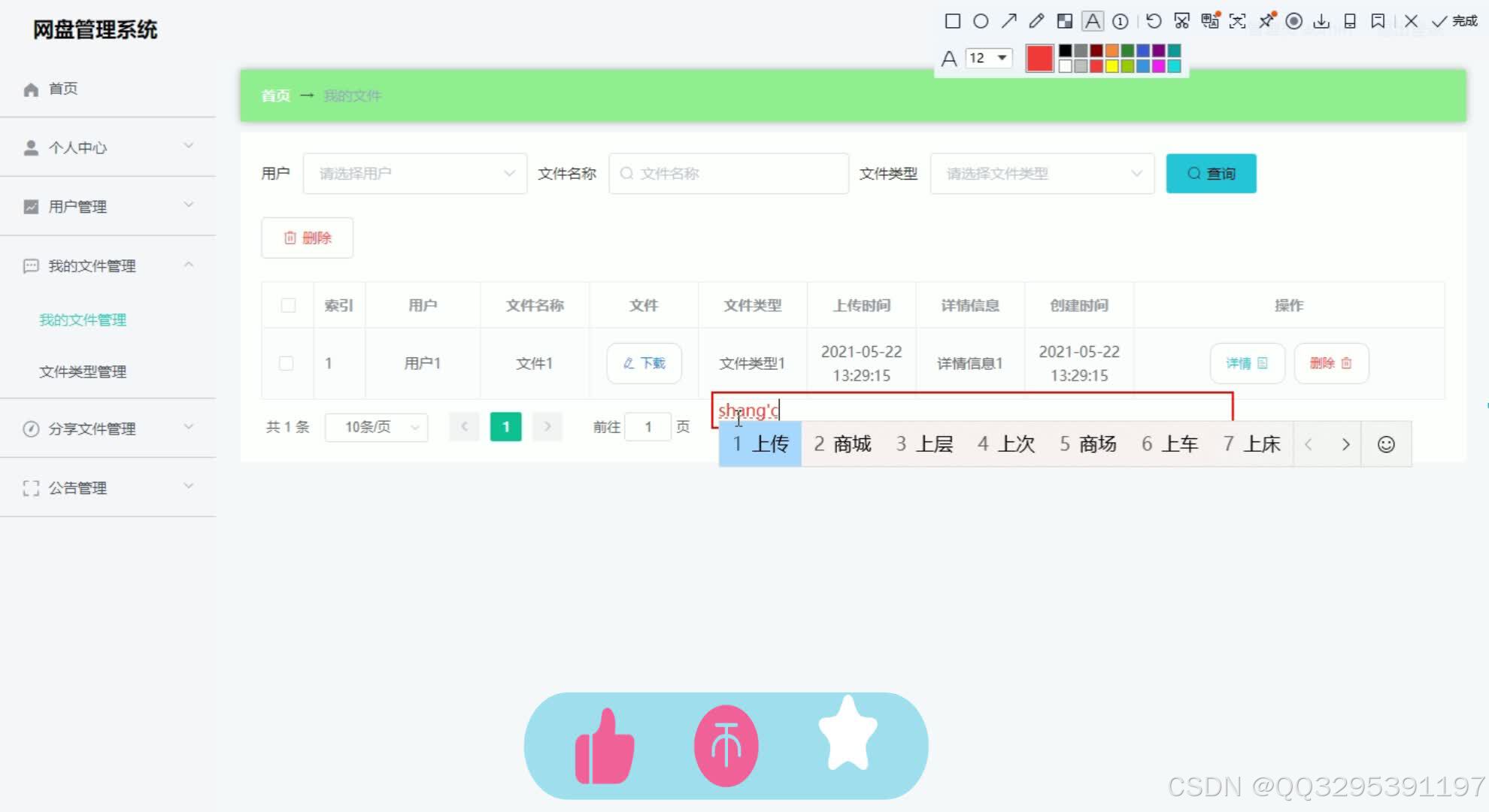This screenshot has width=1489, height=812.
Task: Go to previous IME candidate page
Action: click(x=1309, y=444)
